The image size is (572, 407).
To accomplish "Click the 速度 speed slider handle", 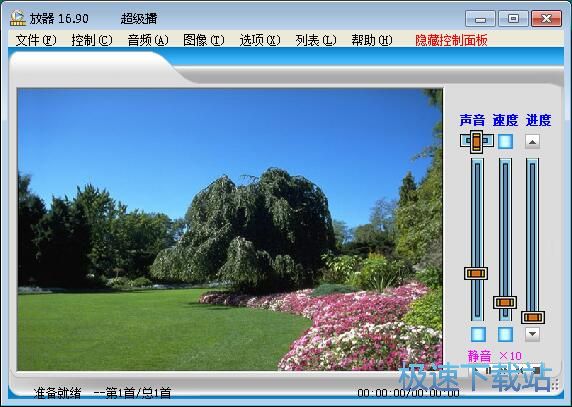I will pos(505,302).
